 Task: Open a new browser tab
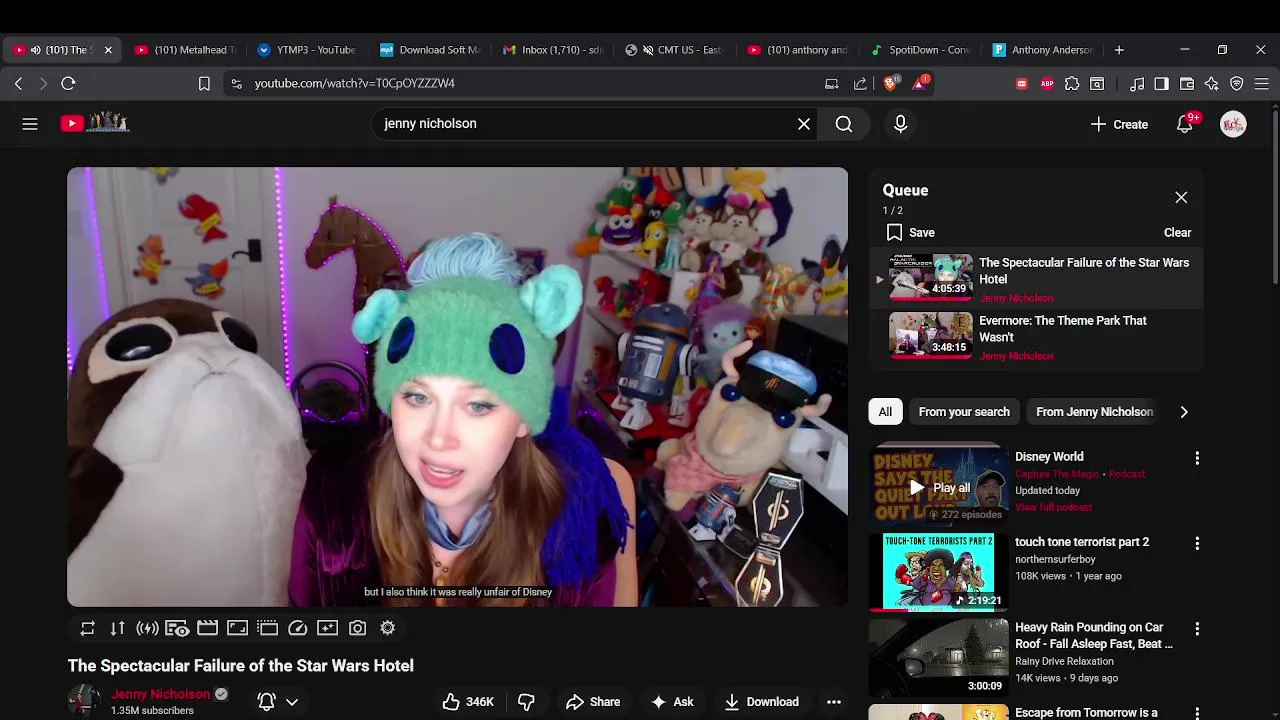click(1119, 50)
